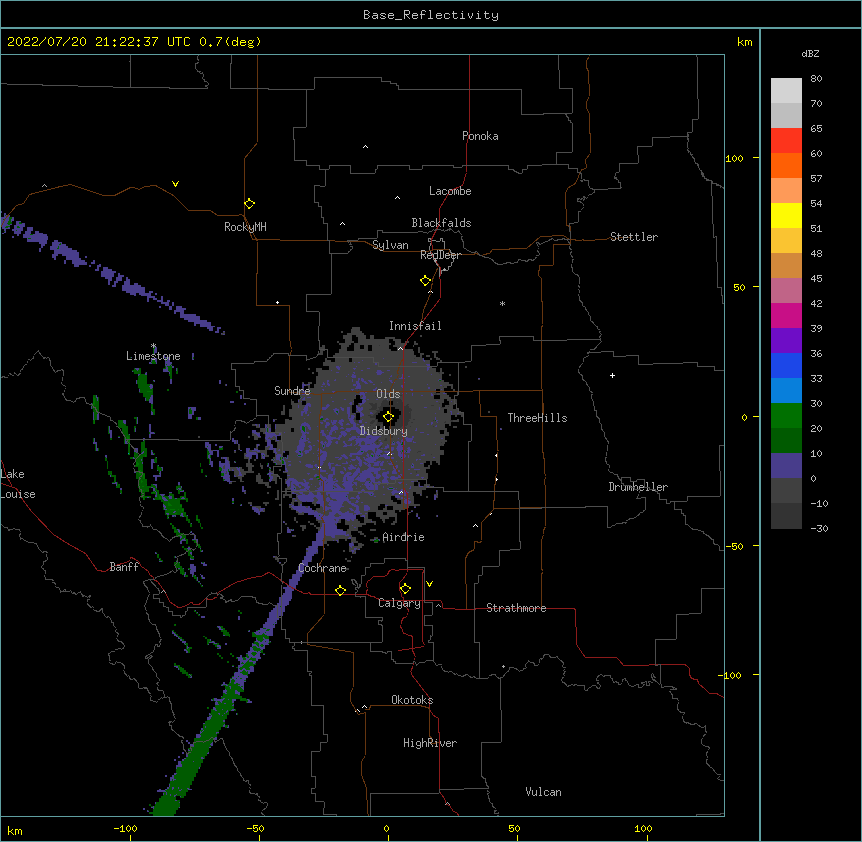Click the yellow diamond marker below Cochrane
862x842 pixels.
[x=340, y=590]
